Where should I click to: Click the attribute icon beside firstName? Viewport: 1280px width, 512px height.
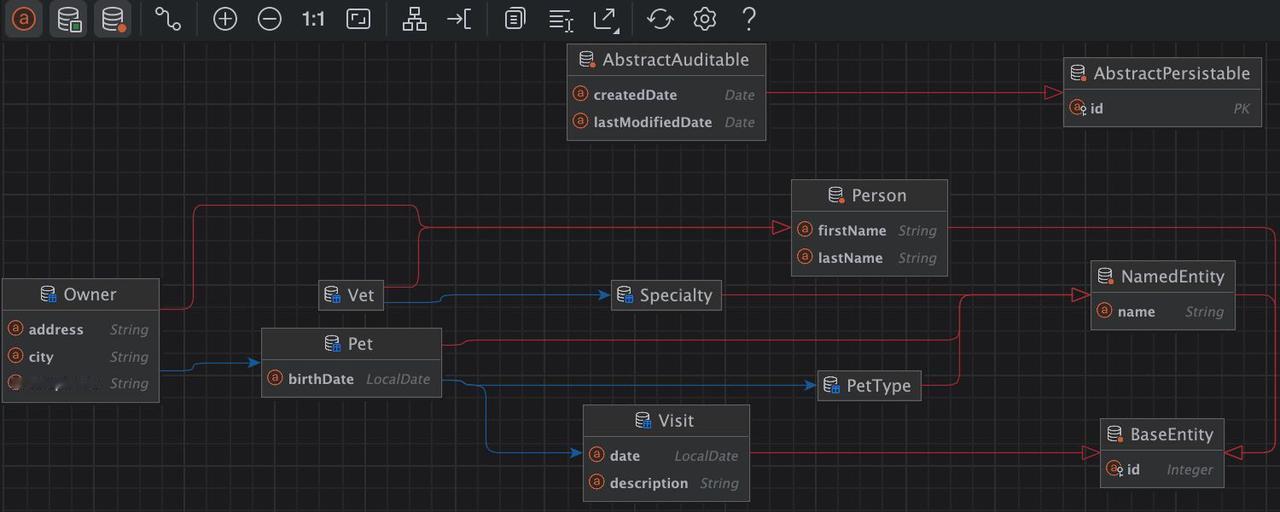[x=805, y=230]
